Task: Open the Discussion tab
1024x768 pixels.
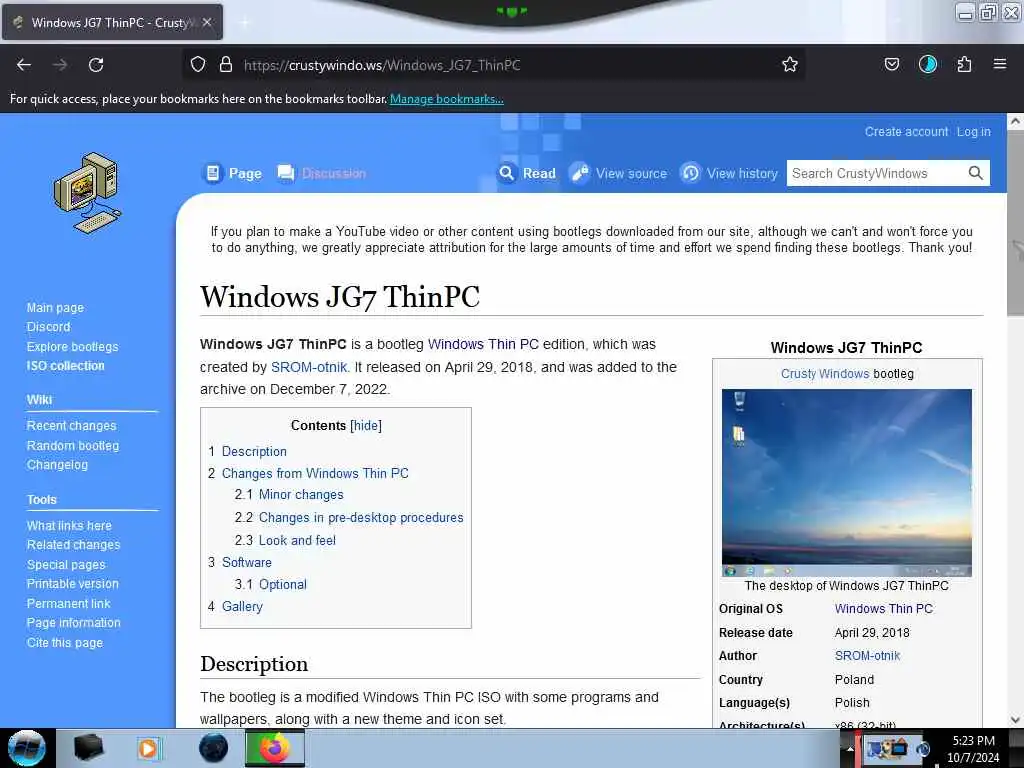Action: pyautogui.click(x=321, y=173)
